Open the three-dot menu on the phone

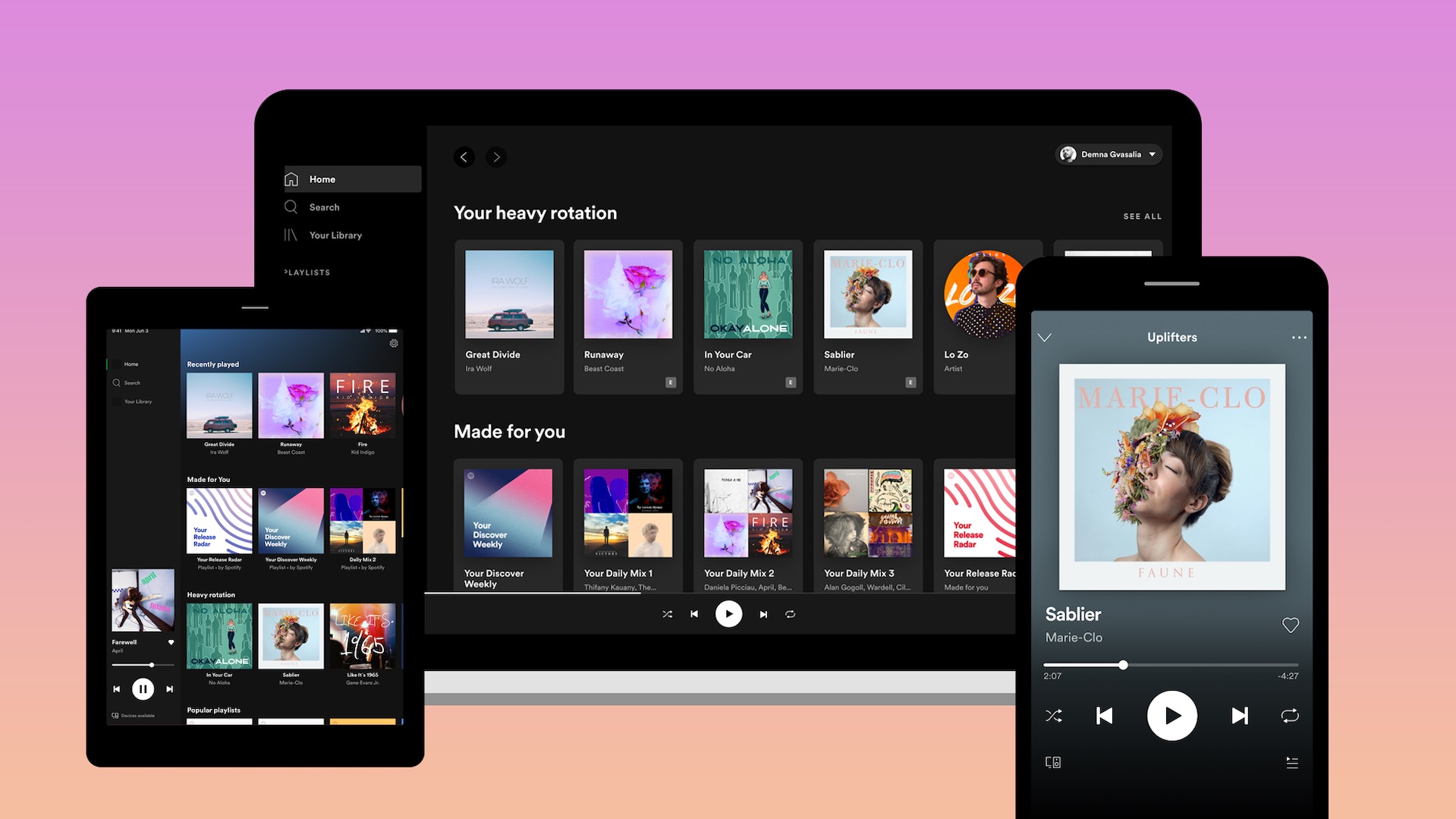1299,338
